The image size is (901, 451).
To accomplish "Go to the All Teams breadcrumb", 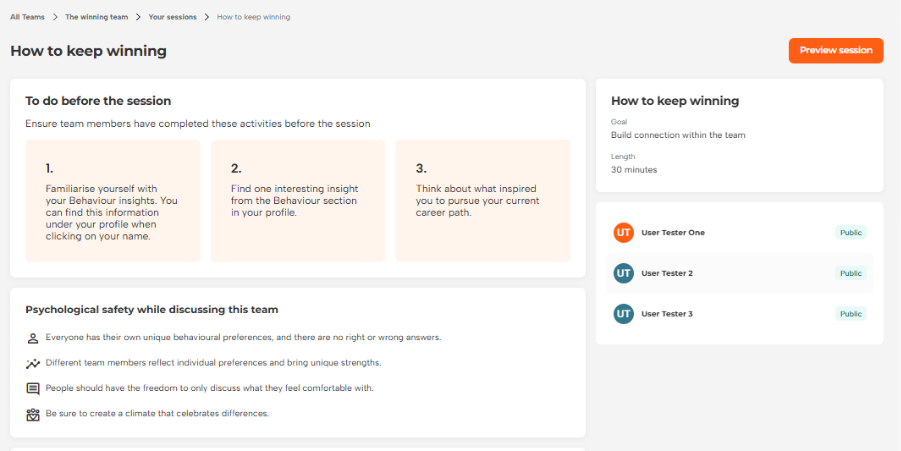I will 28,17.
